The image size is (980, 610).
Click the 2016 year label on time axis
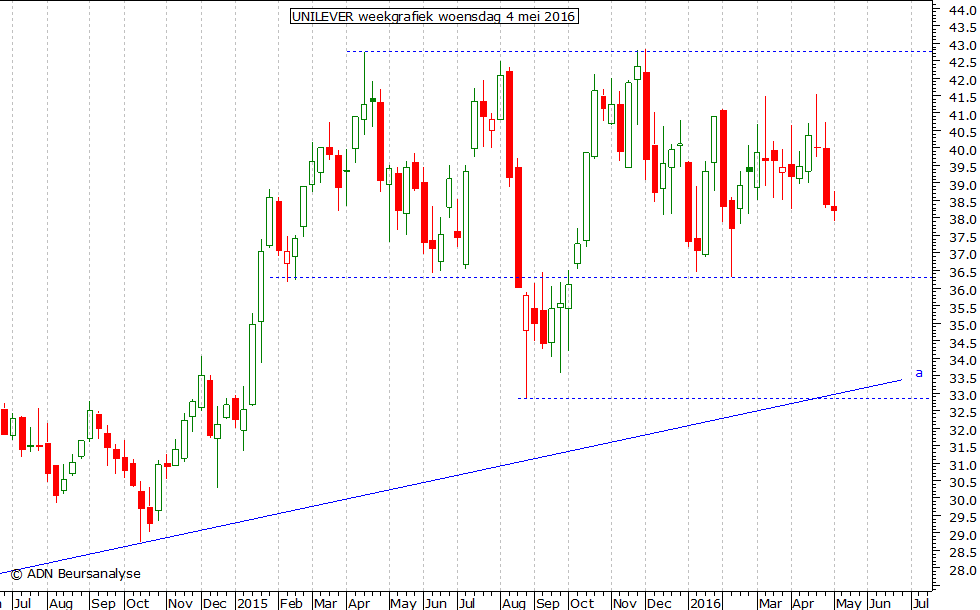[x=705, y=603]
